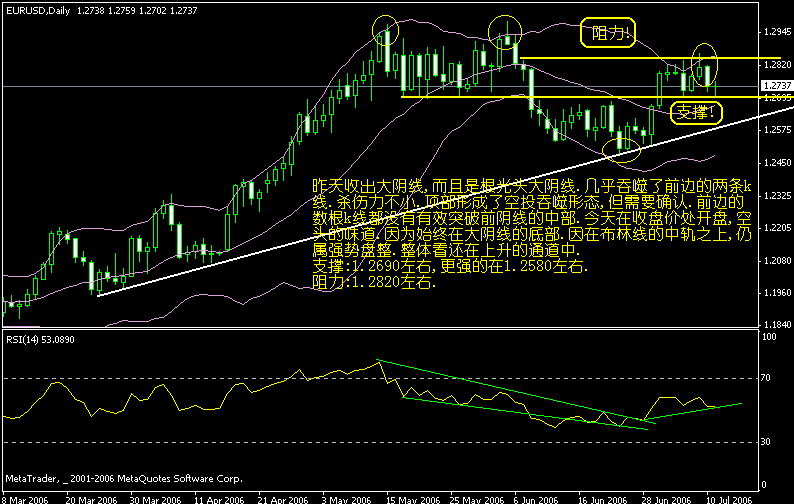Click the 1.2820 price axis label

click(777, 64)
